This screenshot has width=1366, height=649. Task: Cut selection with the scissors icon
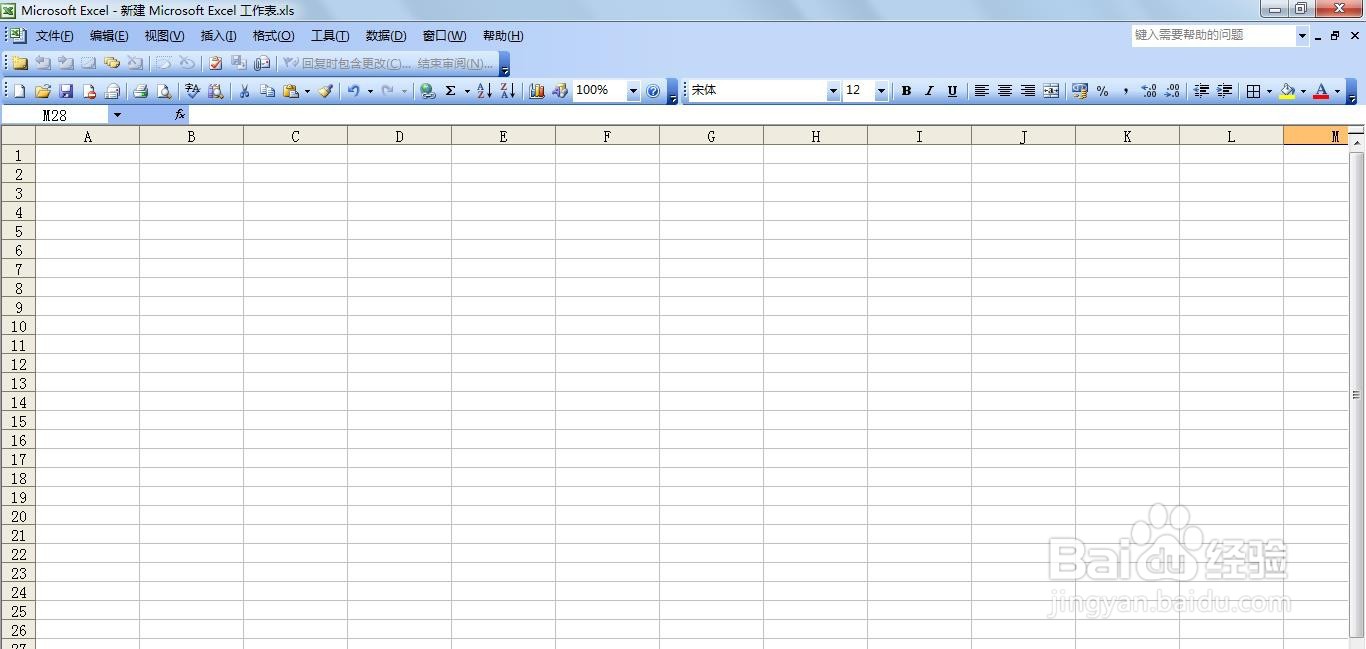coord(244,91)
